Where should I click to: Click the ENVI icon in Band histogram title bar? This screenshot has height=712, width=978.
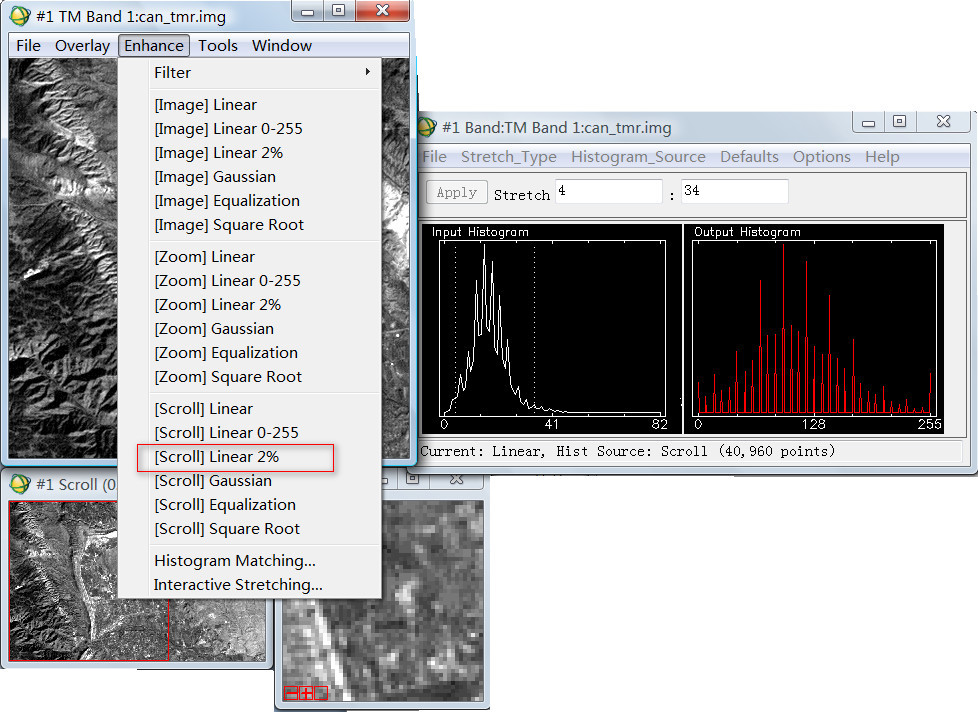coord(427,127)
